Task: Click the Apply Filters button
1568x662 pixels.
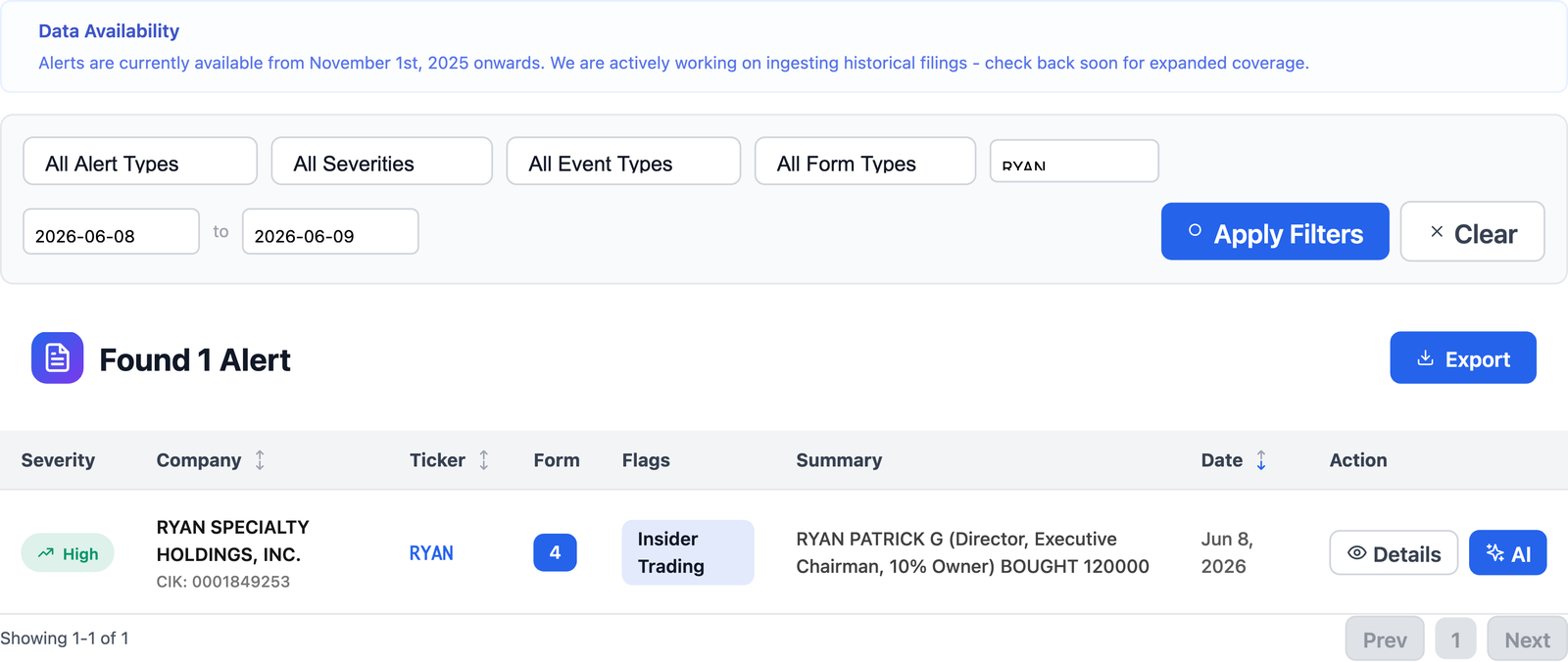Action: [x=1275, y=232]
